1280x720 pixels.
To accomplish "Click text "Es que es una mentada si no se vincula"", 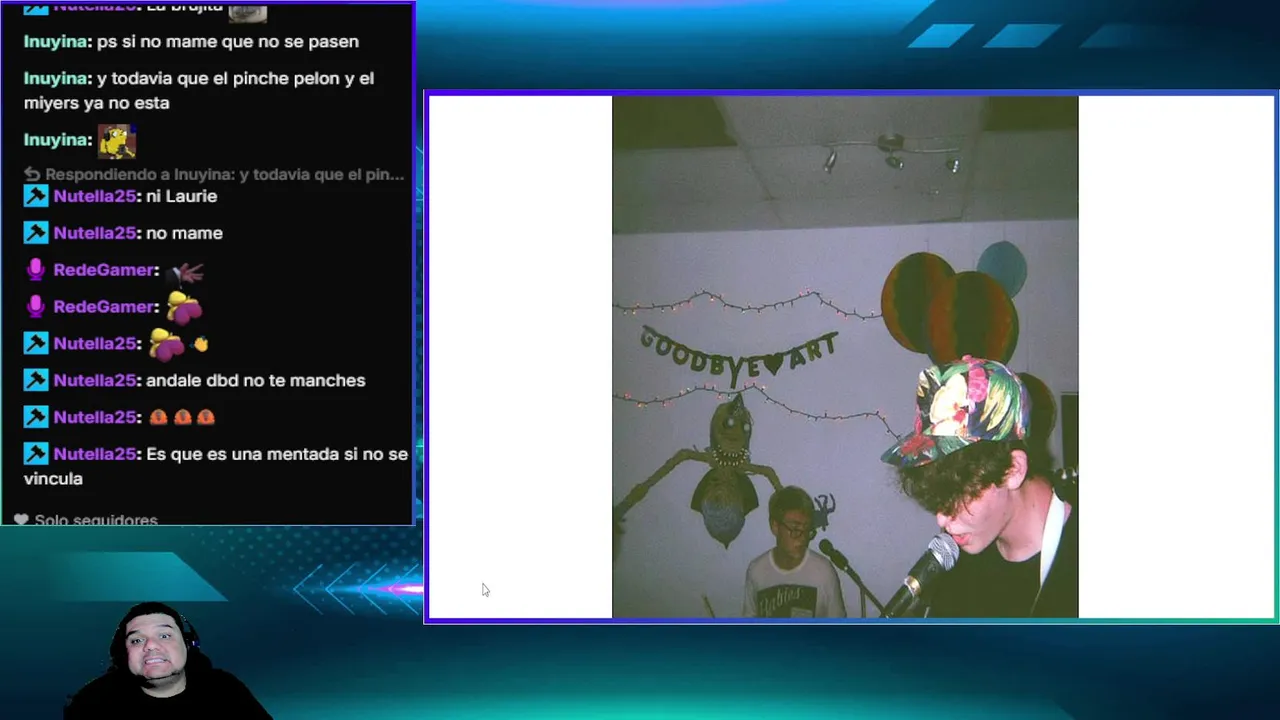I will point(216,466).
